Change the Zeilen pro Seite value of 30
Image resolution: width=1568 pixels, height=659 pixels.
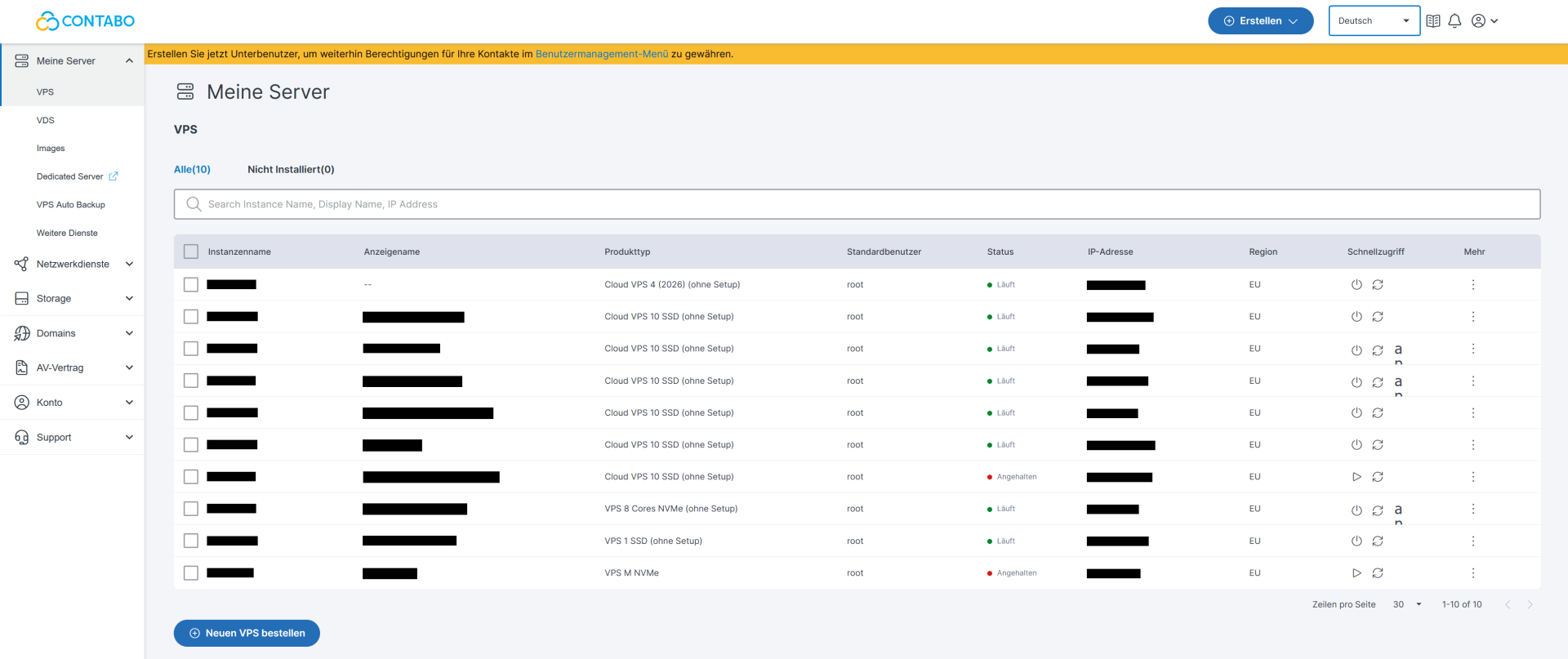tap(1407, 604)
